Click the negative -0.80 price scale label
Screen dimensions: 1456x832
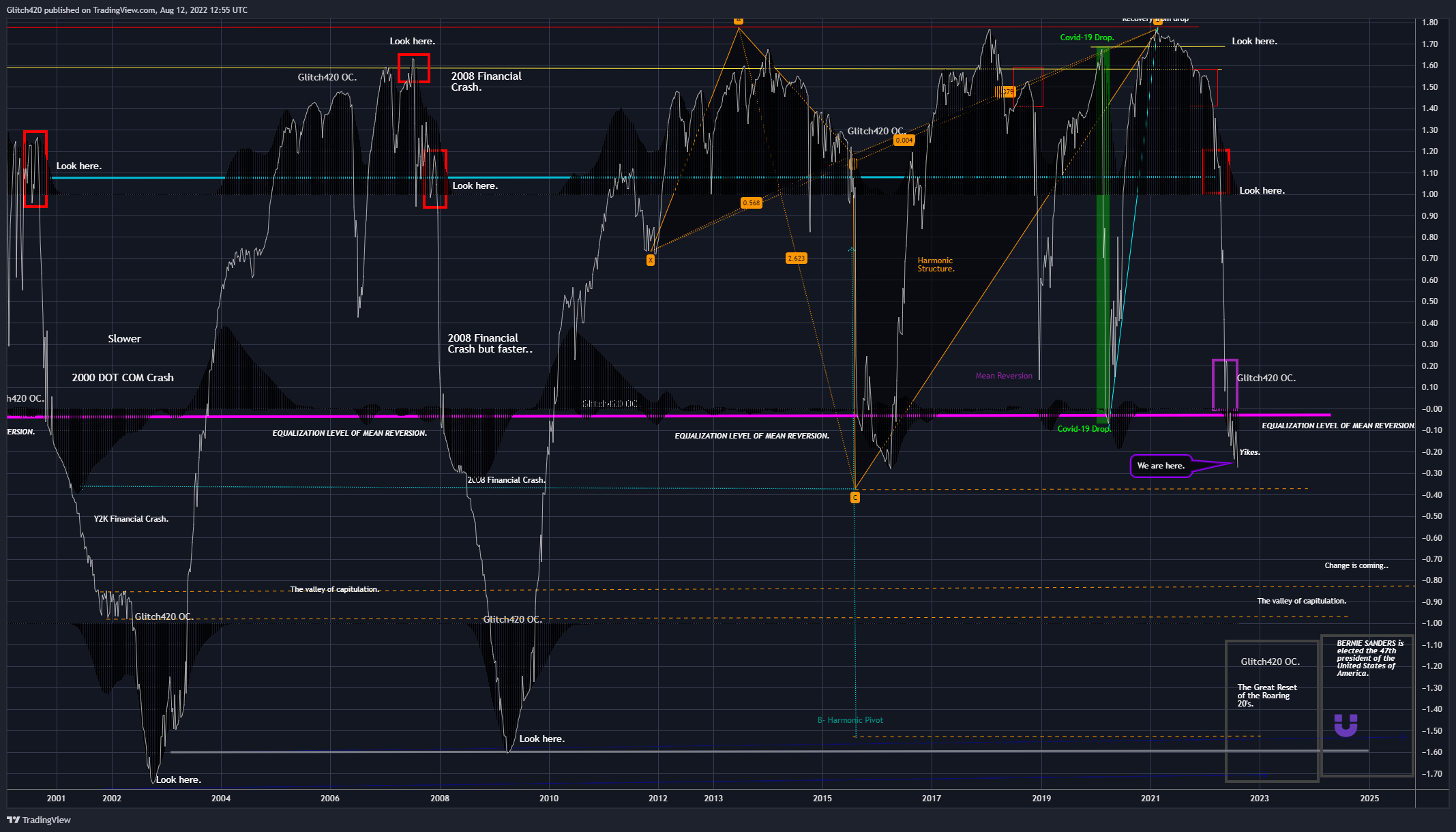1431,580
